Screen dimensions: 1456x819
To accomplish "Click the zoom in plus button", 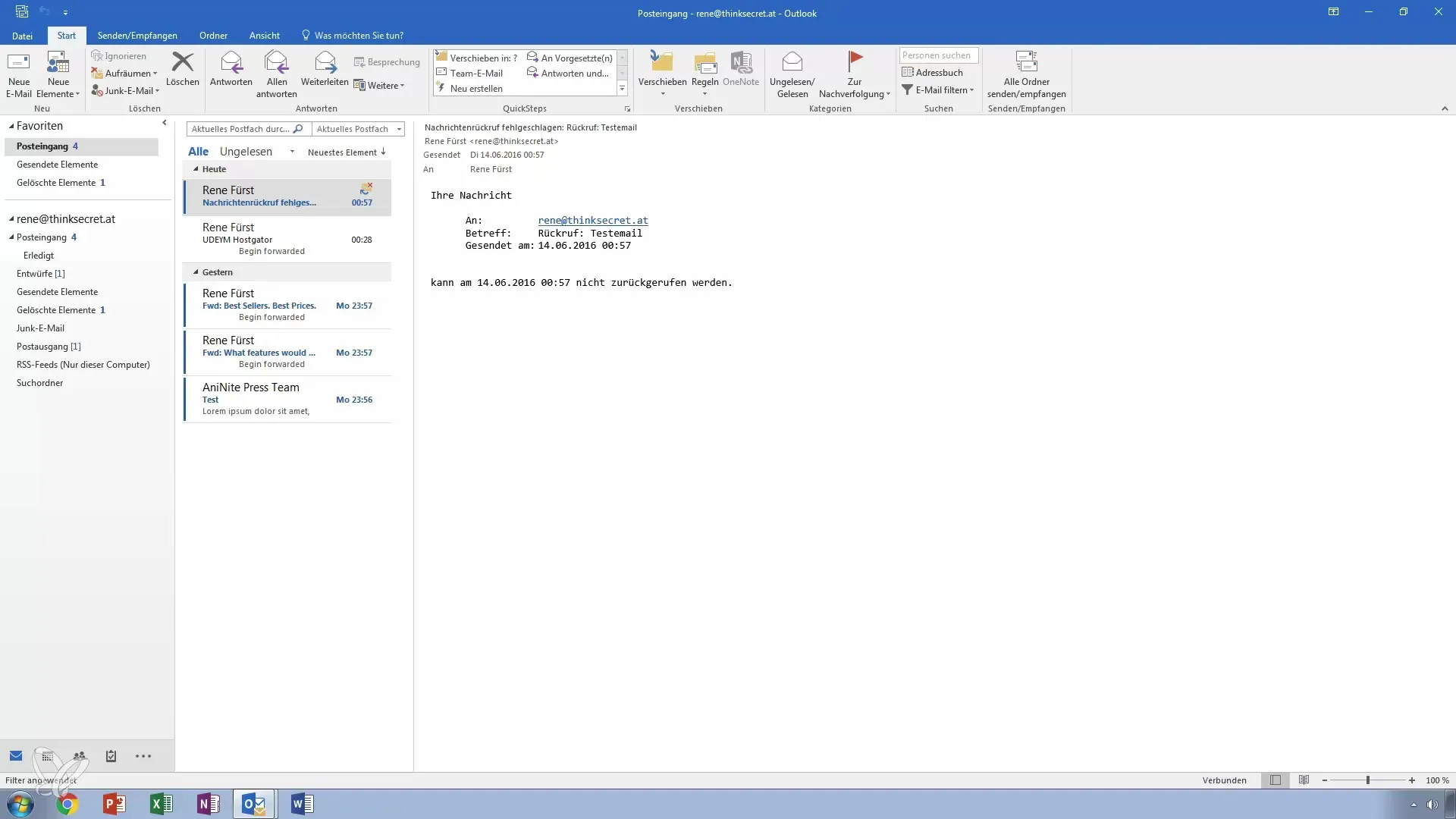I will point(1412,780).
